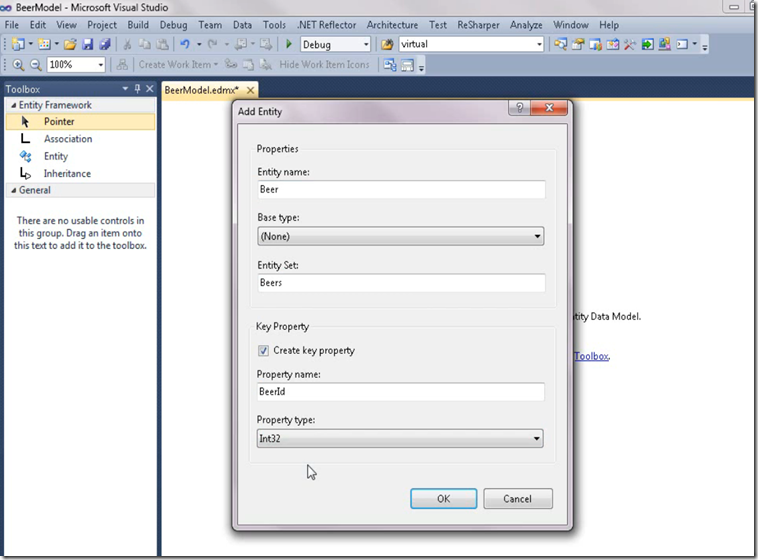Image resolution: width=758 pixels, height=560 pixels.
Task: Toggle the Create key property checkbox
Action: pyautogui.click(x=263, y=351)
